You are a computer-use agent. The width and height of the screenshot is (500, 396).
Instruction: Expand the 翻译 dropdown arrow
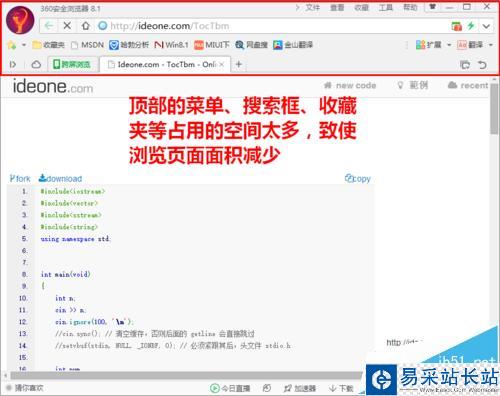491,45
